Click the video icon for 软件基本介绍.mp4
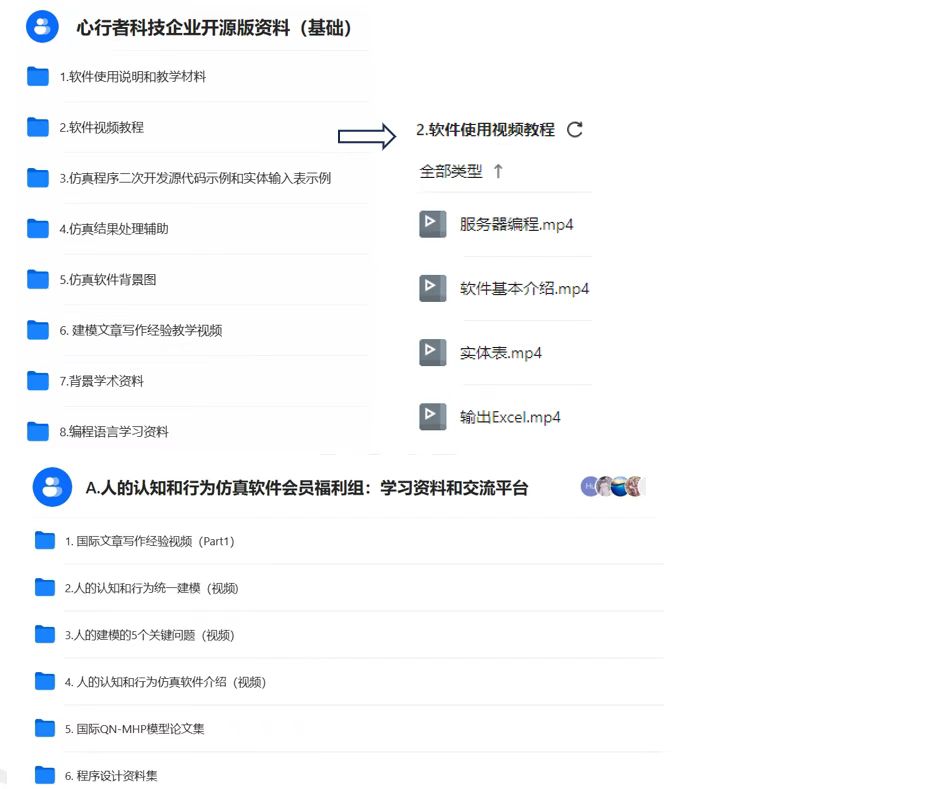950x789 pixels. (432, 288)
